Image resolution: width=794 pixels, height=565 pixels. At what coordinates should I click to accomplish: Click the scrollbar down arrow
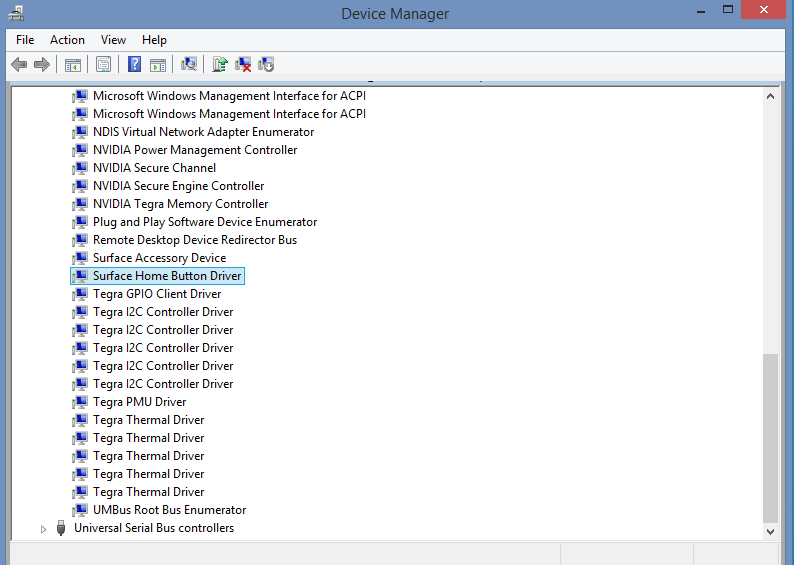(770, 532)
